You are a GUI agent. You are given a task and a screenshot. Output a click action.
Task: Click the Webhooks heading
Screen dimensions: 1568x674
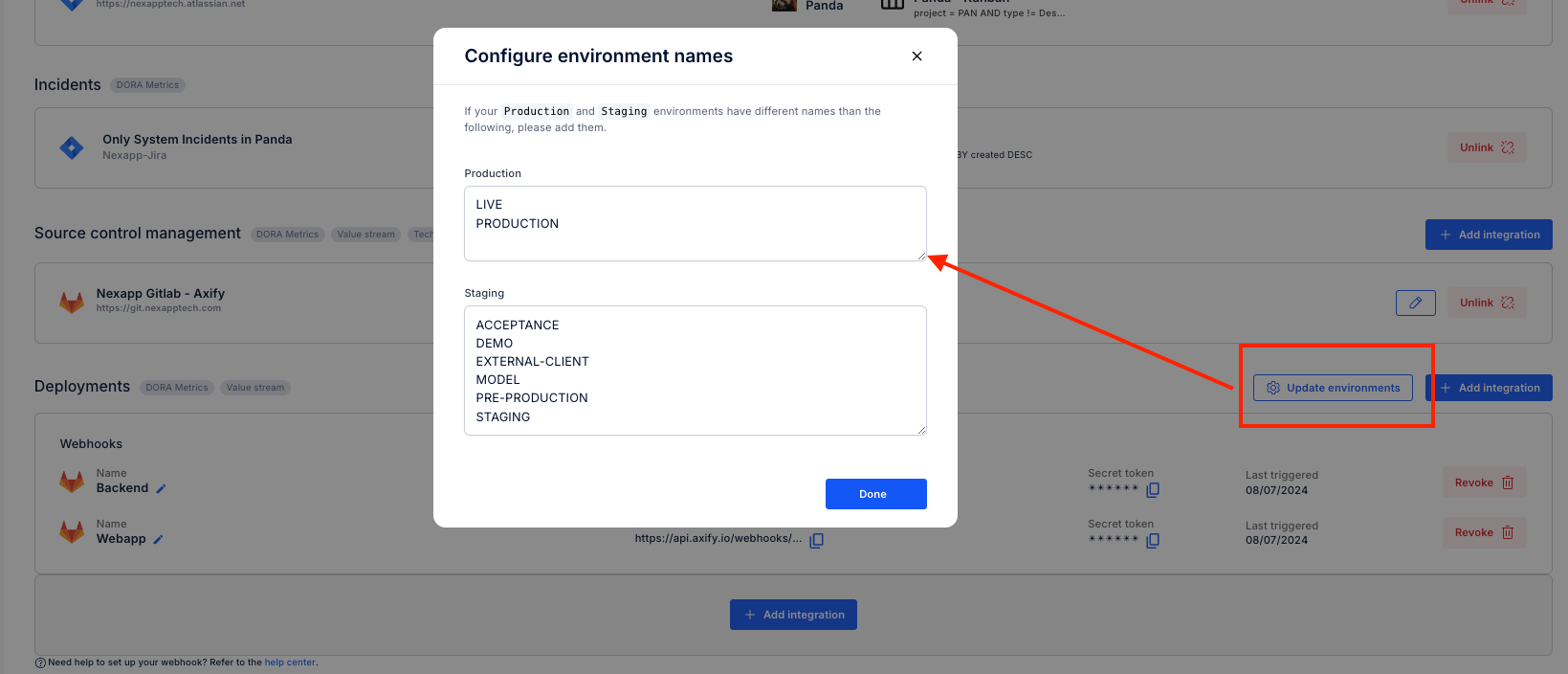click(x=91, y=444)
